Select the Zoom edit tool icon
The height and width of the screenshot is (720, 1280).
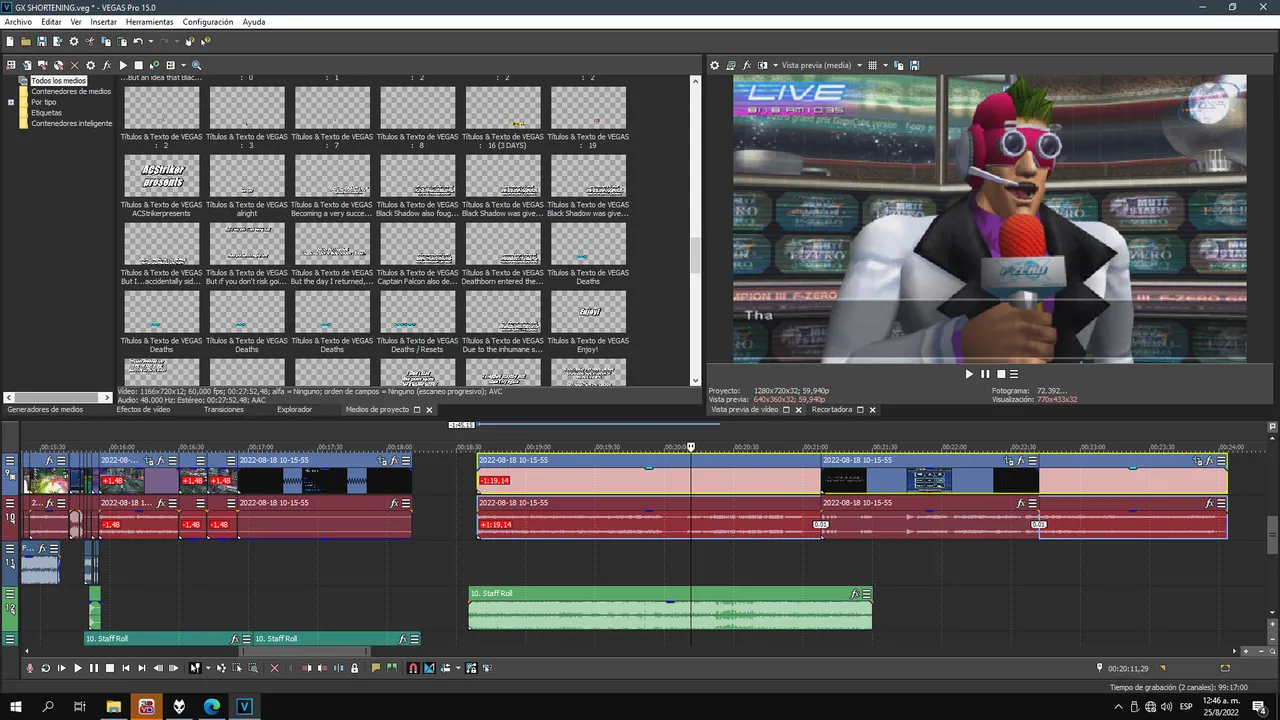[253, 668]
